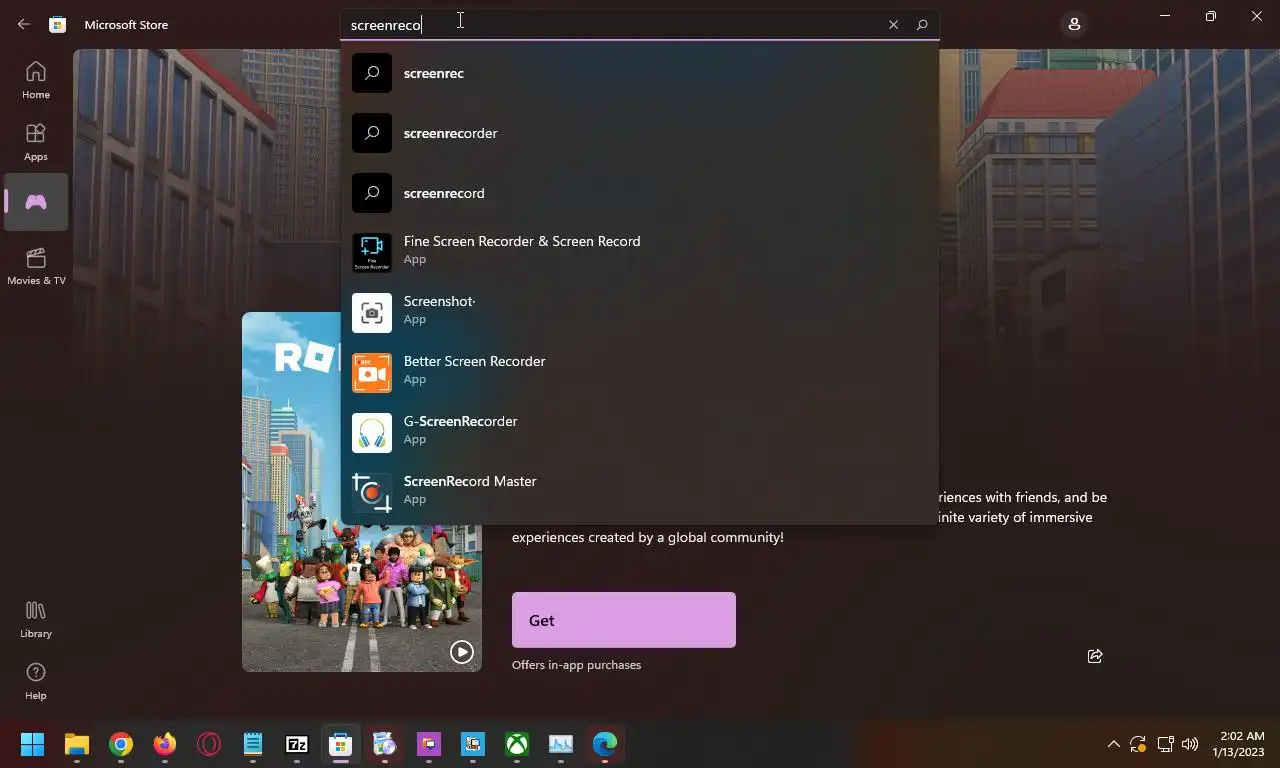Click the share icon for Roblox
The height and width of the screenshot is (768, 1280).
pos(1095,656)
